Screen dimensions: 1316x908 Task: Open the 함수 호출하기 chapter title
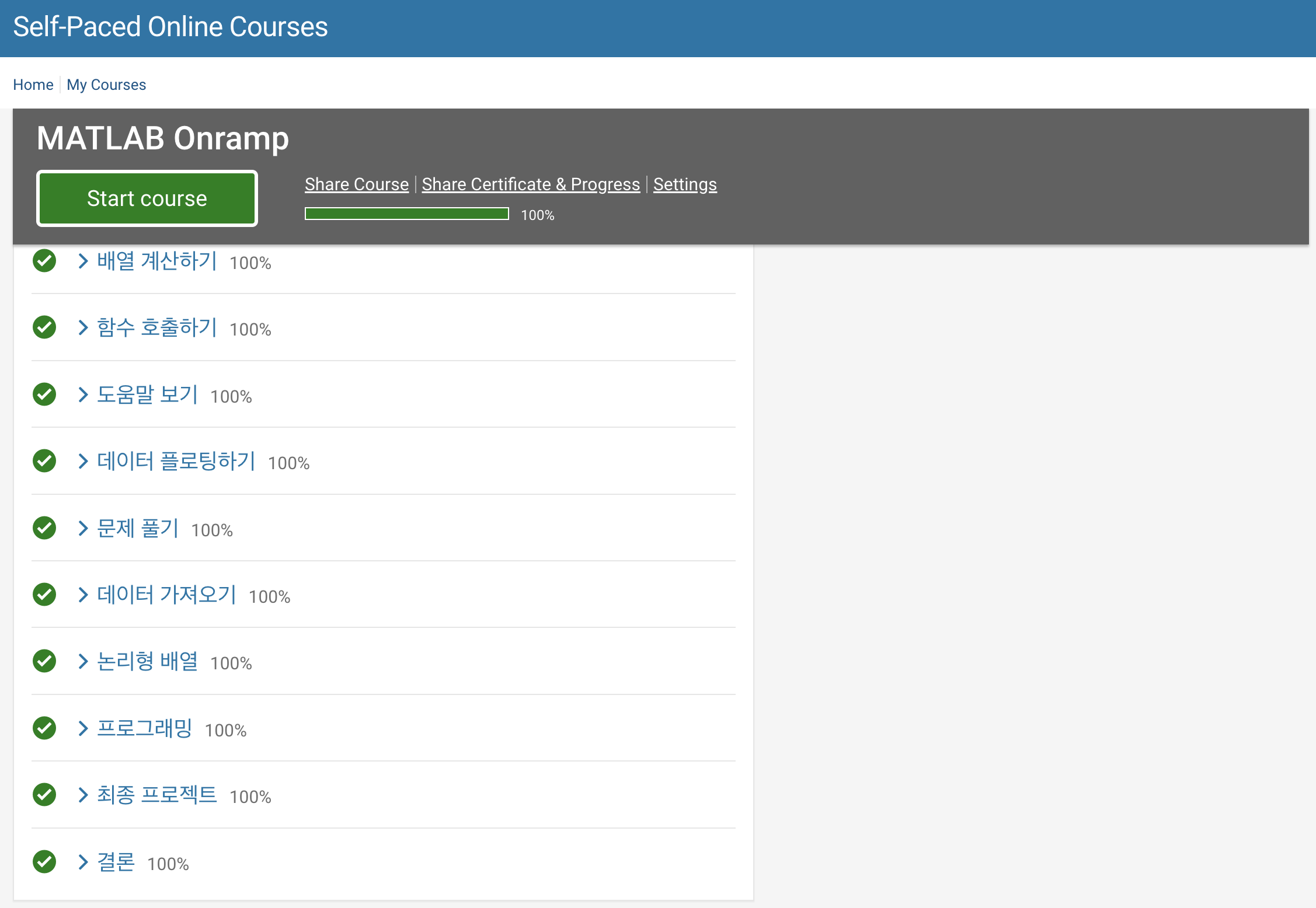point(157,327)
